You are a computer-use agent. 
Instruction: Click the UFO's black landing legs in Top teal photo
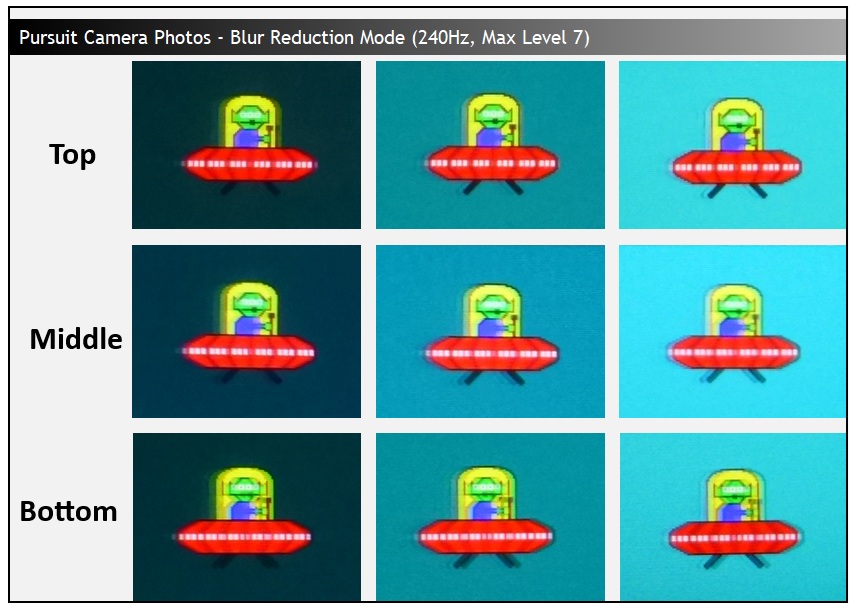491,187
